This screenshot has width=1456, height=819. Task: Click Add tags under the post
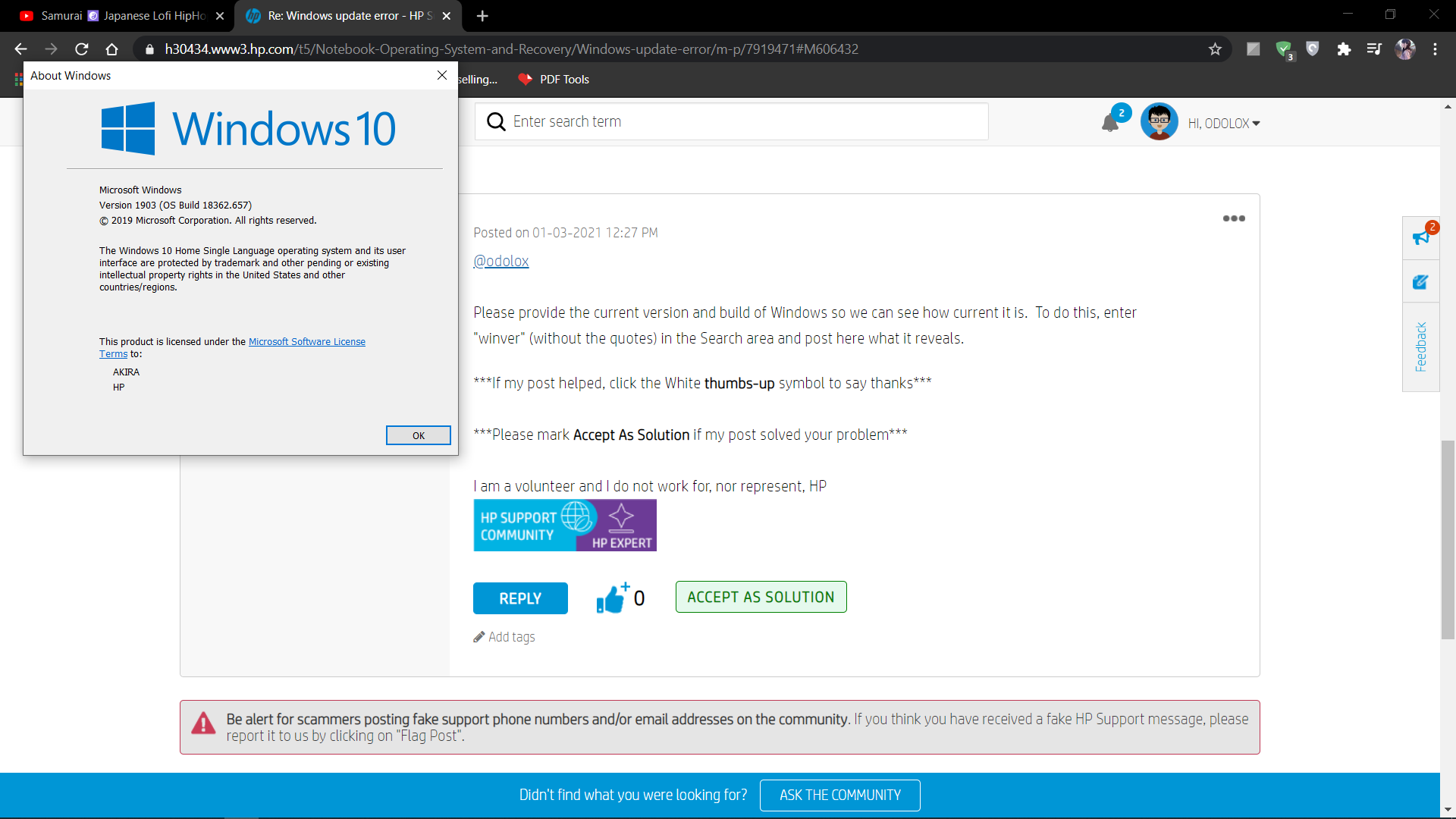504,637
